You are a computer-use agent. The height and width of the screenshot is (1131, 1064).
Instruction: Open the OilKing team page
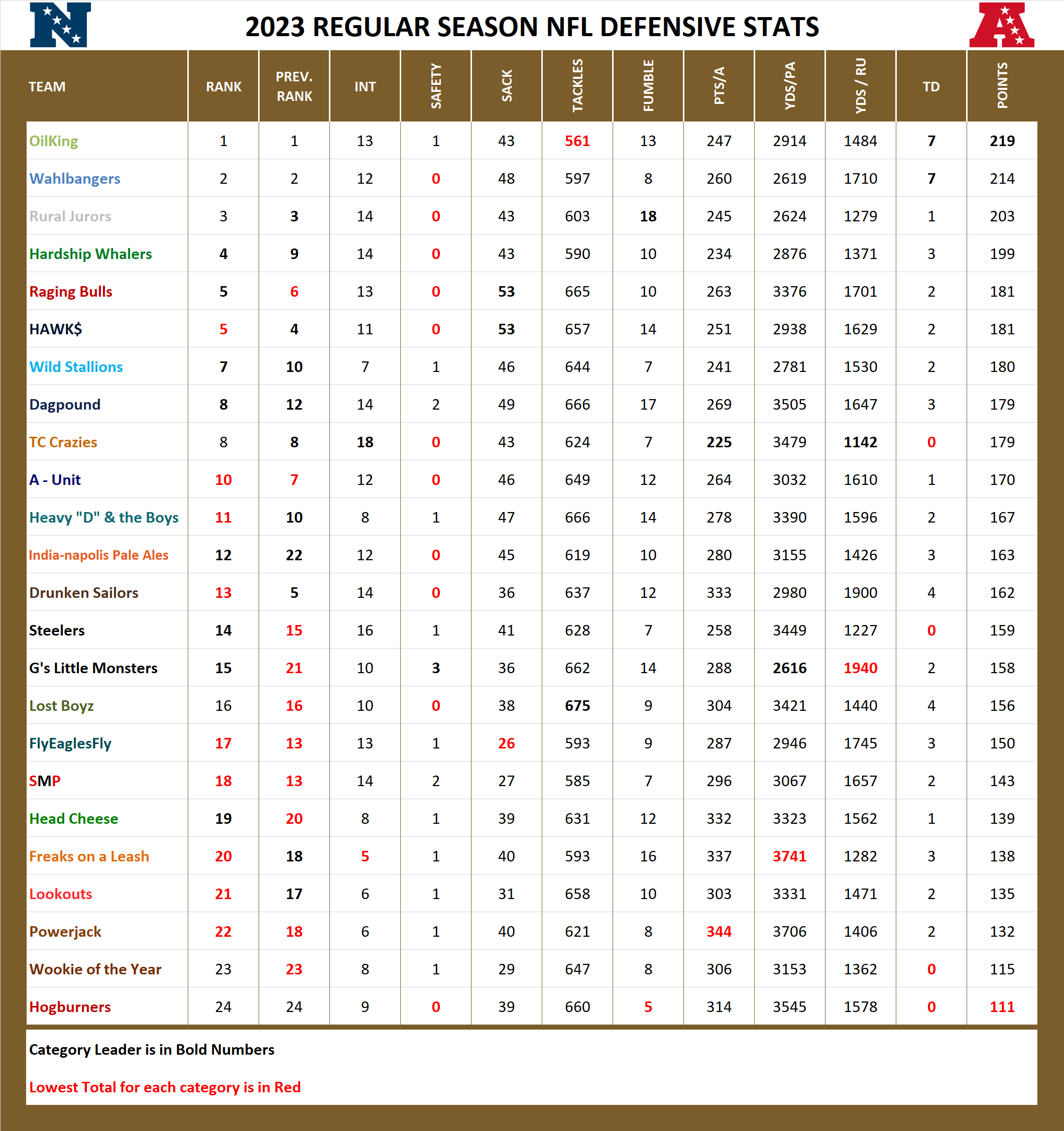pyautogui.click(x=54, y=141)
